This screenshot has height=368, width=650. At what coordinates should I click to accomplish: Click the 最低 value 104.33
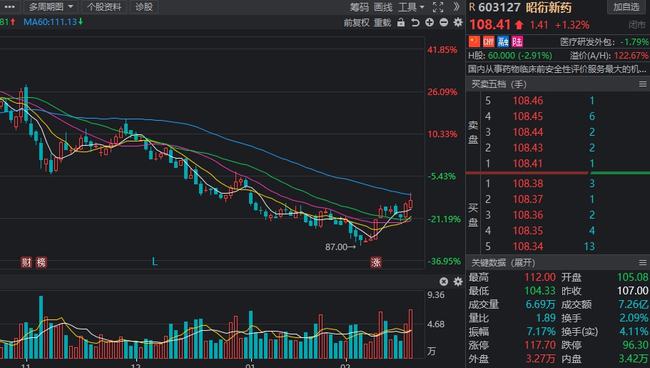(540, 291)
